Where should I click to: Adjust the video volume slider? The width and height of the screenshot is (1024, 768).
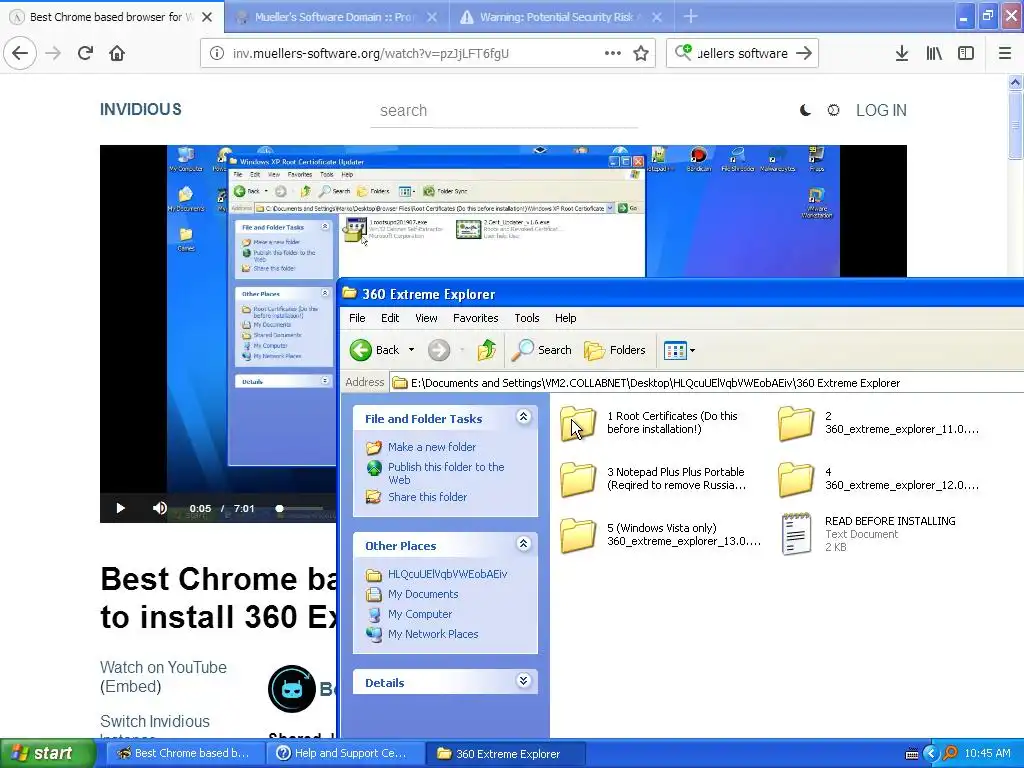tap(300, 508)
